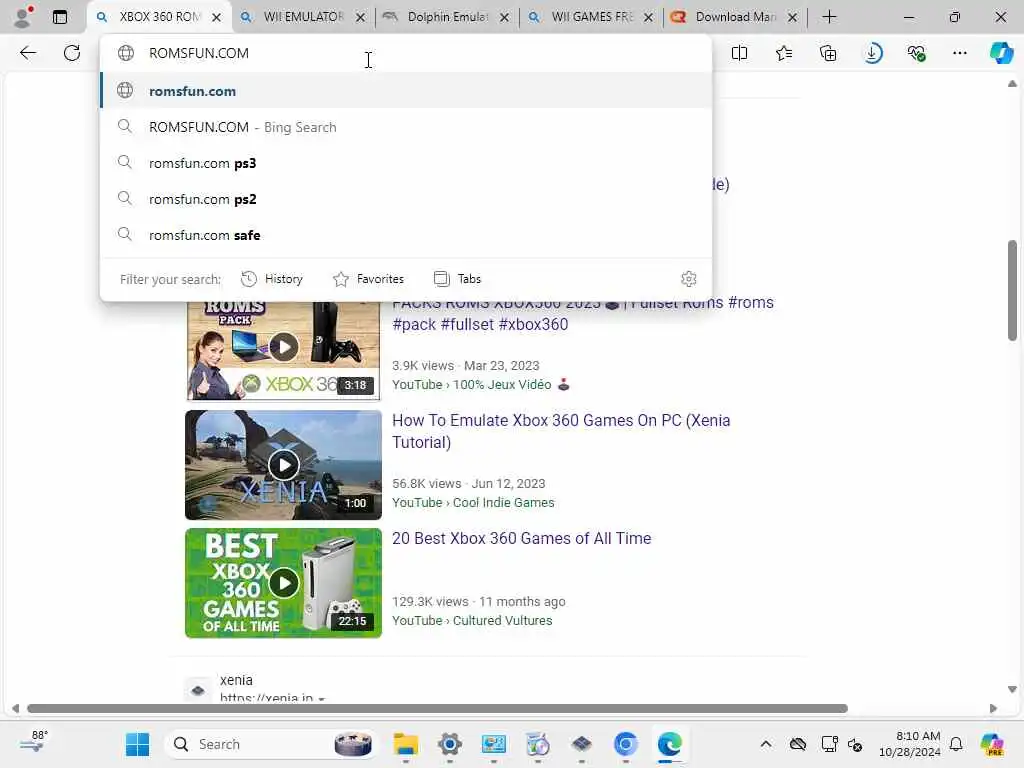Close the WII GAMES FREE tab

click(x=648, y=18)
